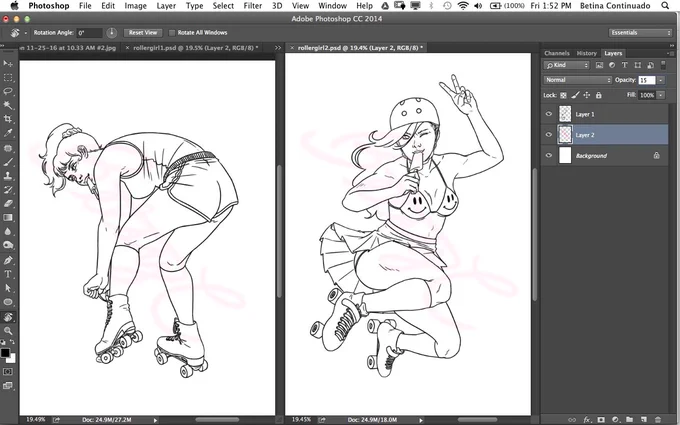Add a layer mask
Screen dimensions: 680x425
click(x=601, y=419)
